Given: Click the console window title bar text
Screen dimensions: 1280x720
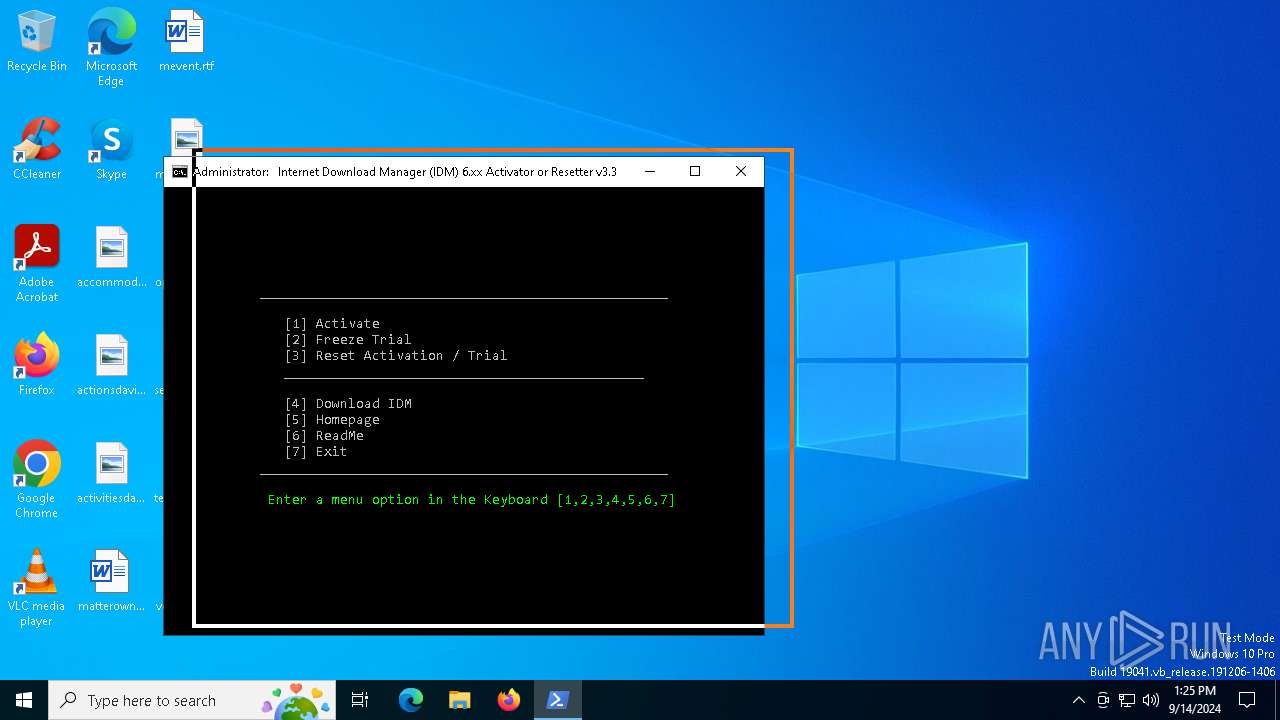Looking at the screenshot, I should tap(405, 172).
